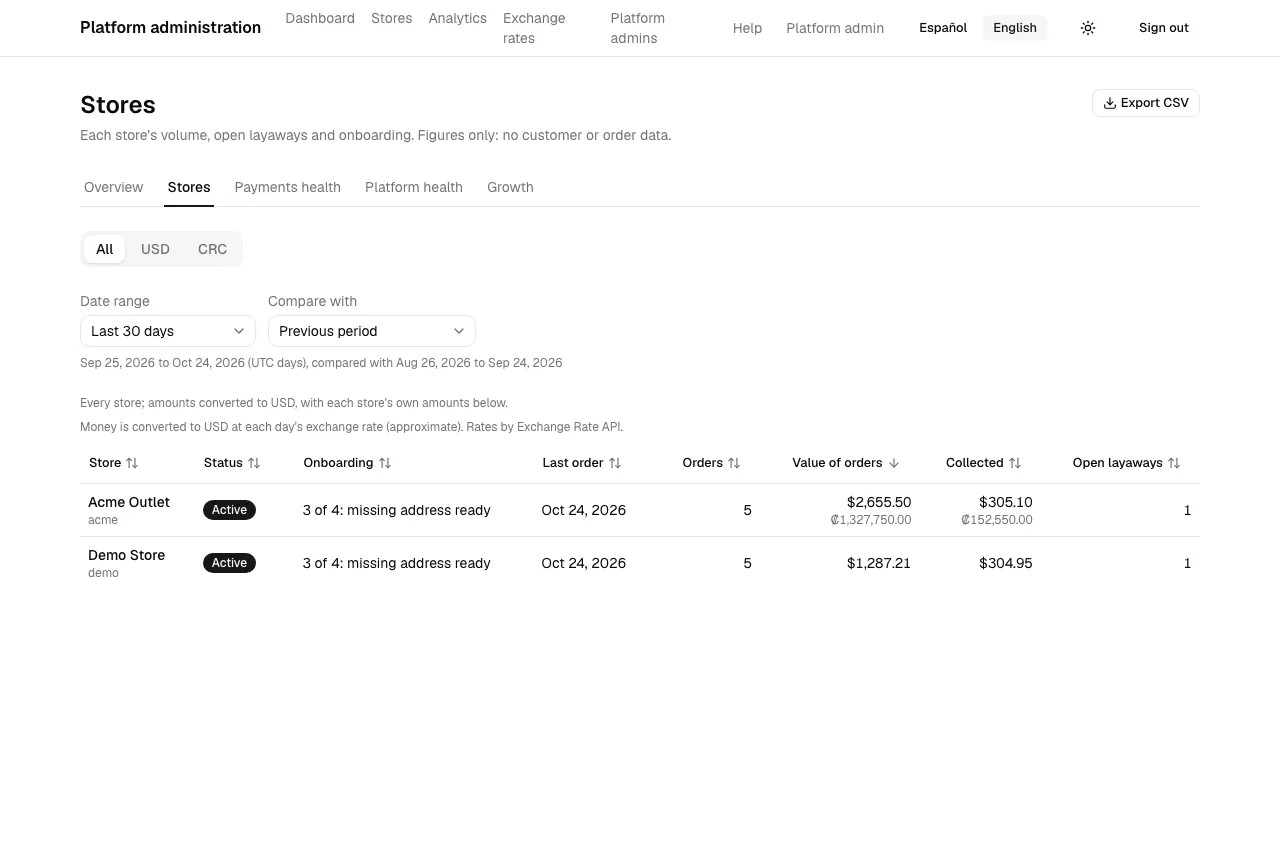
Task: Sort by Status column arrows icon
Action: tap(254, 463)
